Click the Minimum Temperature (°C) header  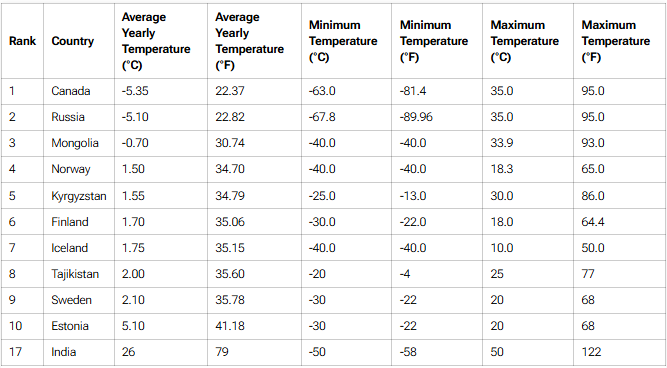pos(343,41)
